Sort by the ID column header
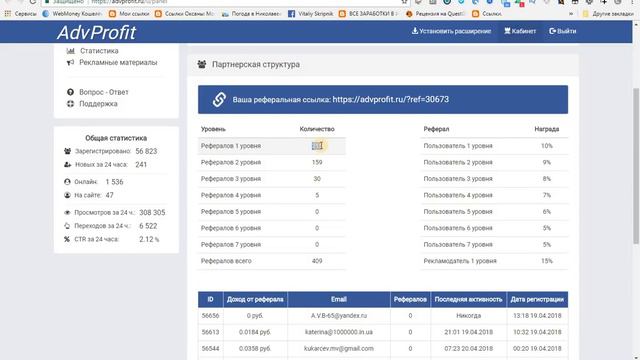This screenshot has height=360, width=640. pos(211,299)
